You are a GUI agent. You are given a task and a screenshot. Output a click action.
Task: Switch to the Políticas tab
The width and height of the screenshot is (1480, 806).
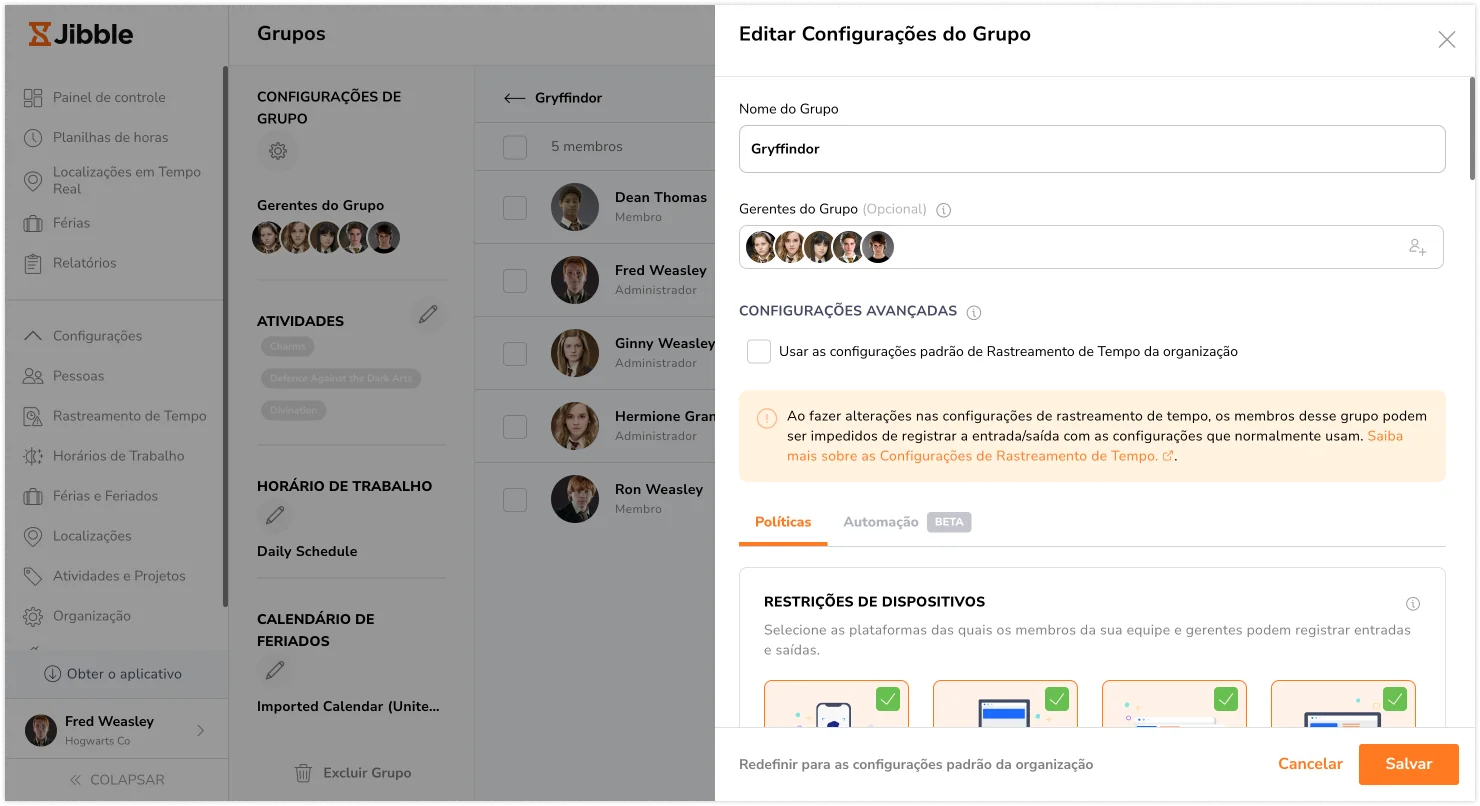783,522
